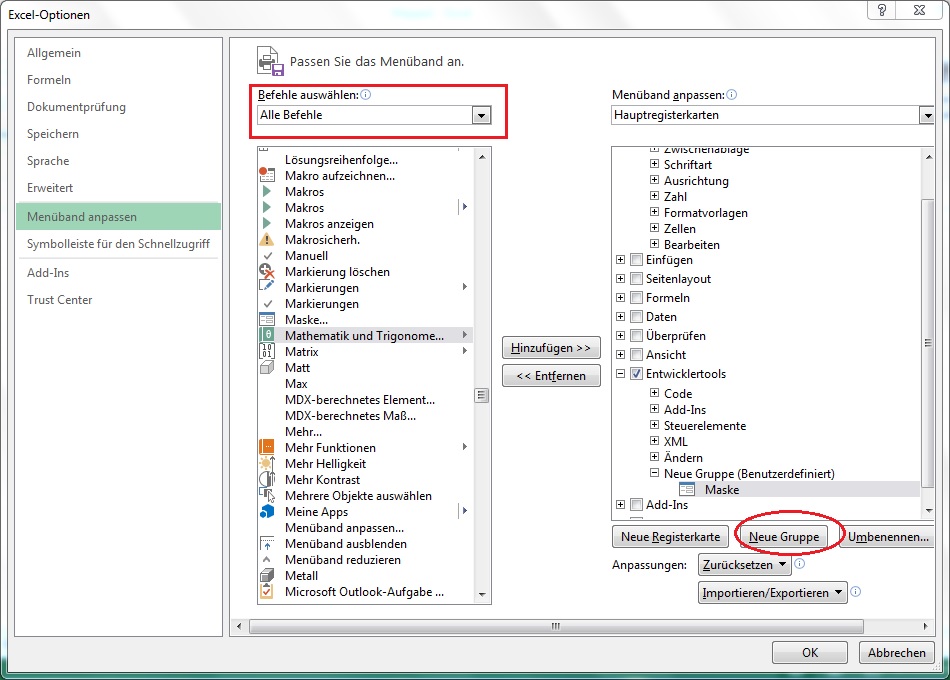Check the Seitenlayout checkbox
950x680 pixels.
[x=636, y=279]
